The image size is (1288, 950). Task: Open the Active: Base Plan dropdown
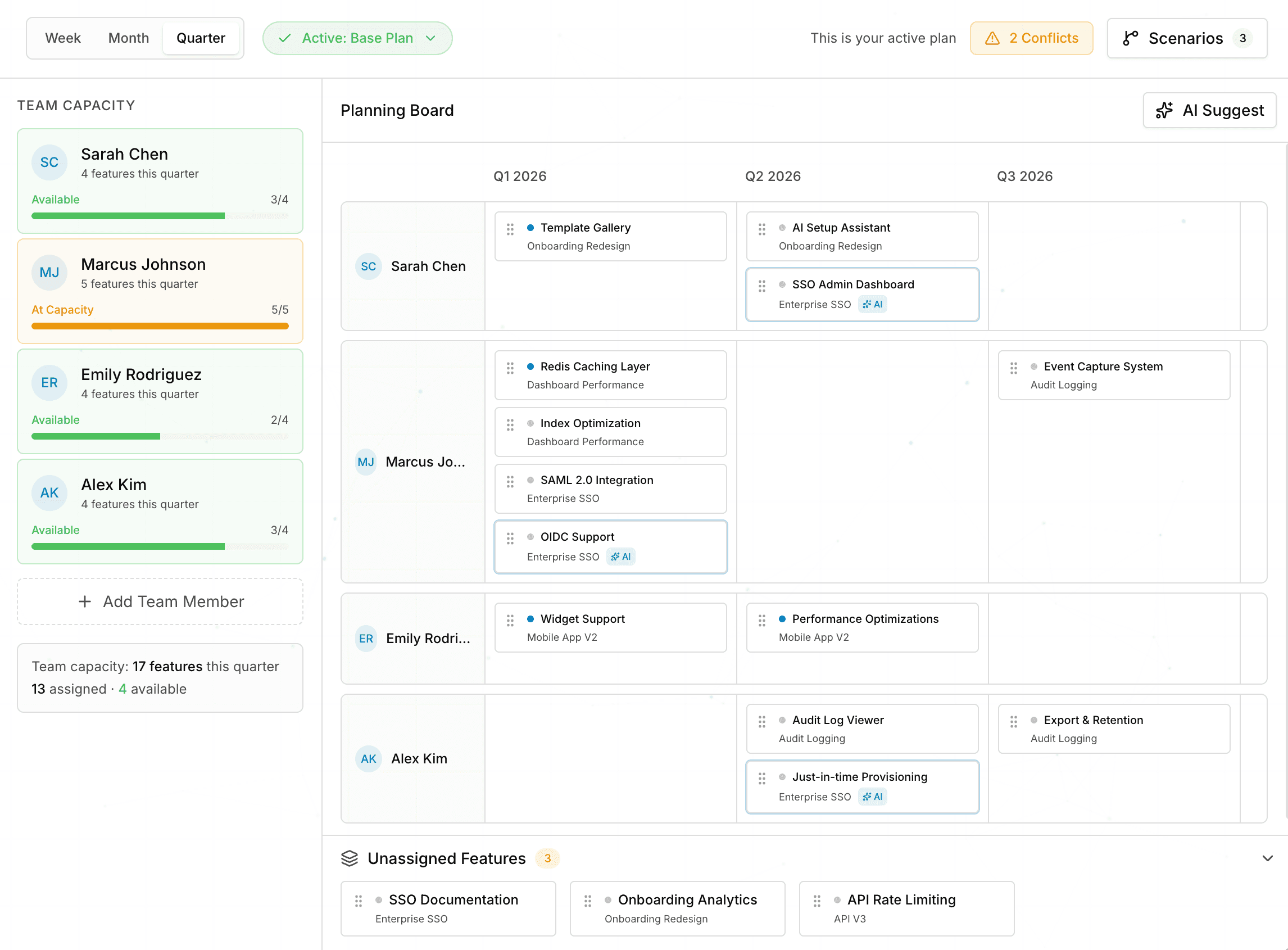click(357, 39)
